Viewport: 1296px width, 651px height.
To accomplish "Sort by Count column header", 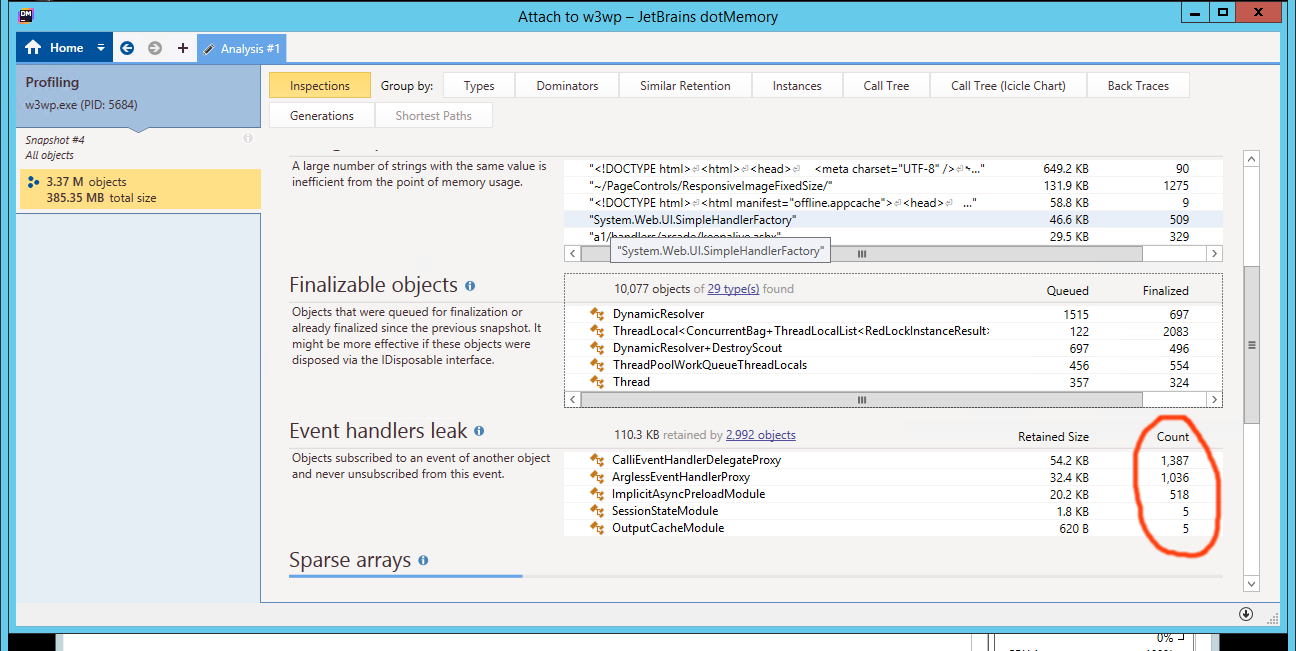I will (1173, 437).
